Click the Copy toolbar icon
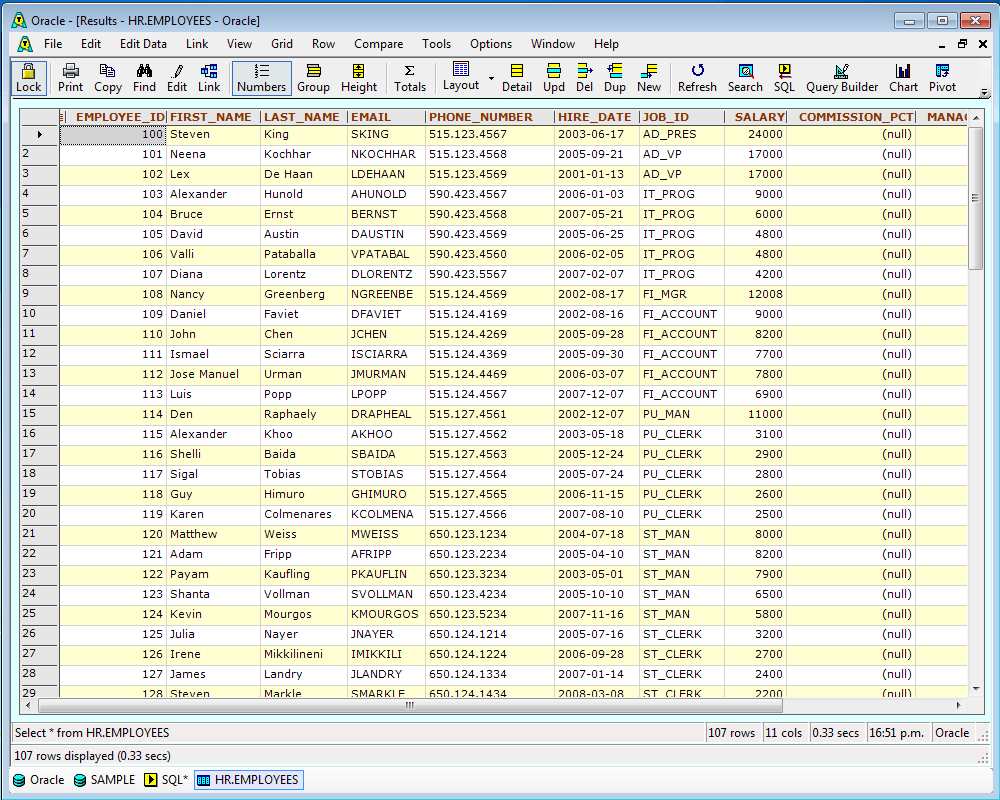The width and height of the screenshot is (1000, 800). pos(108,78)
